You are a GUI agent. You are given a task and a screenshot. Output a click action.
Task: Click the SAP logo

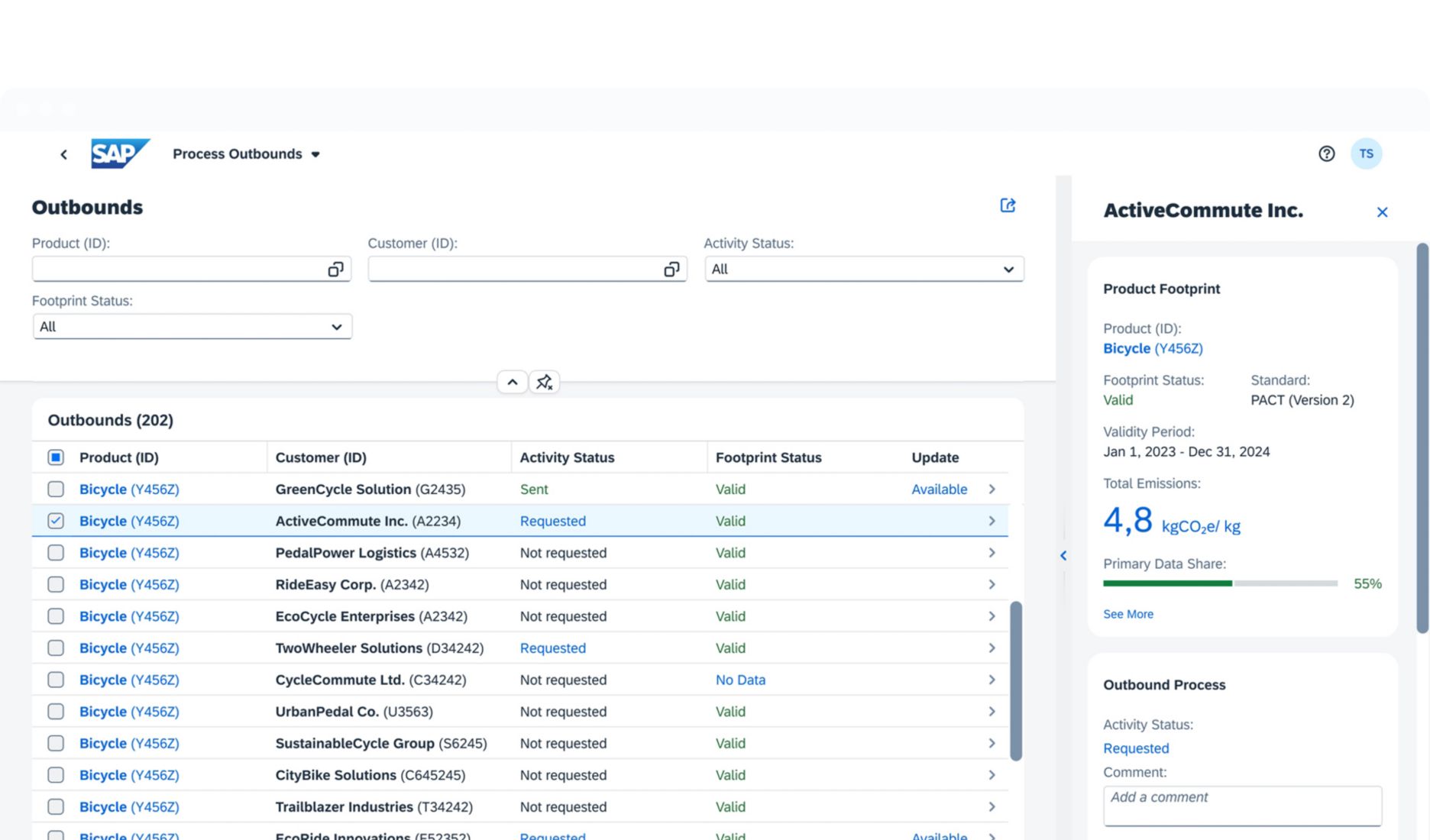[x=119, y=153]
